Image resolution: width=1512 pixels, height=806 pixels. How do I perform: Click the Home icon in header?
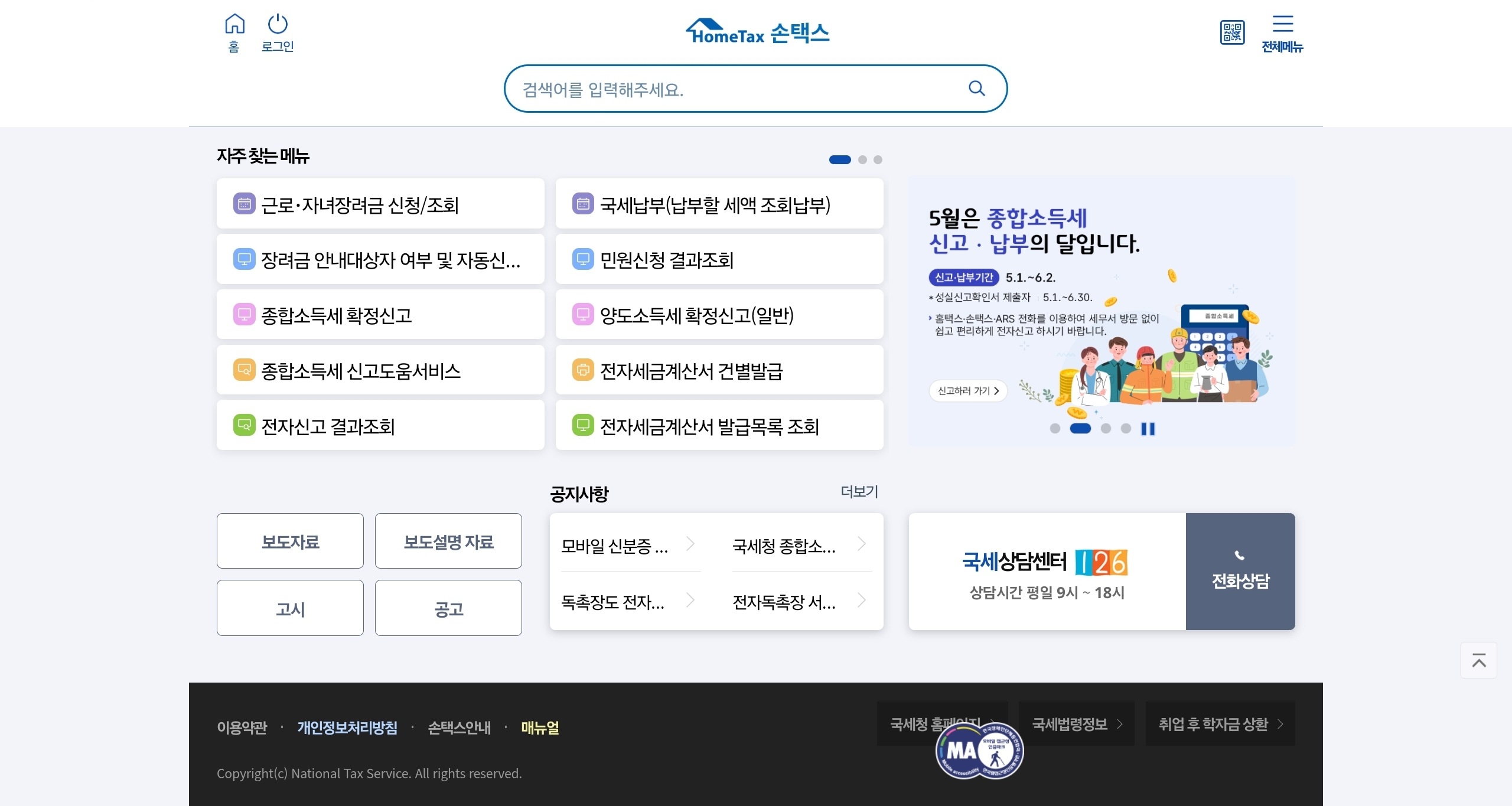tap(234, 25)
